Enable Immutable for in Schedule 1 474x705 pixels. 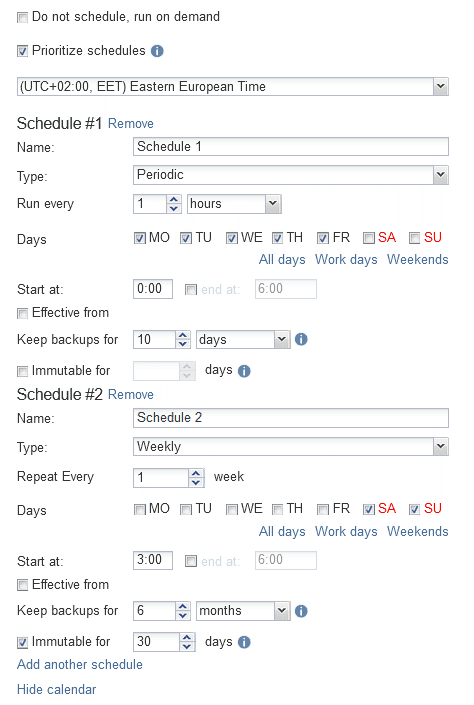pyautogui.click(x=22, y=371)
